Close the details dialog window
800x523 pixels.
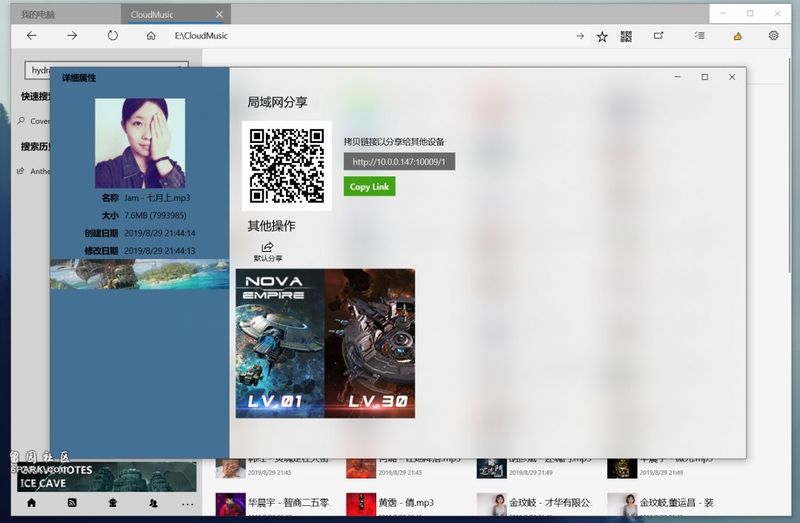pos(732,77)
